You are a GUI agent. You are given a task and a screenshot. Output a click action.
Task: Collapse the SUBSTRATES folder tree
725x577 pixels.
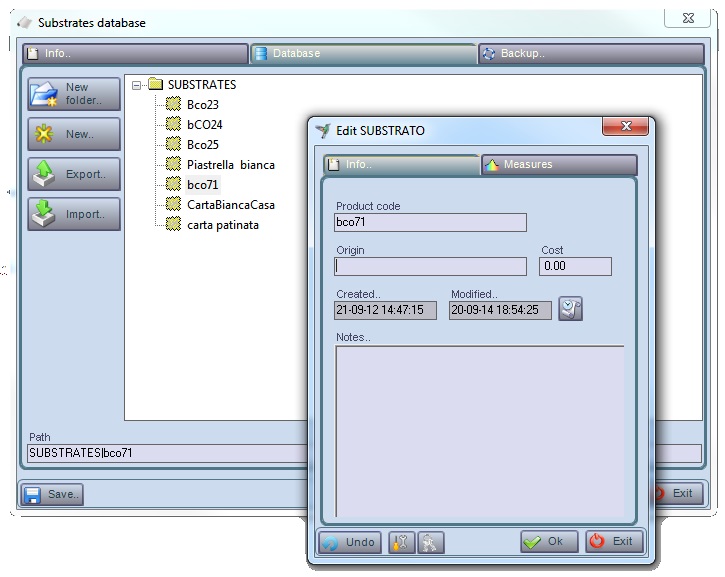coord(137,85)
